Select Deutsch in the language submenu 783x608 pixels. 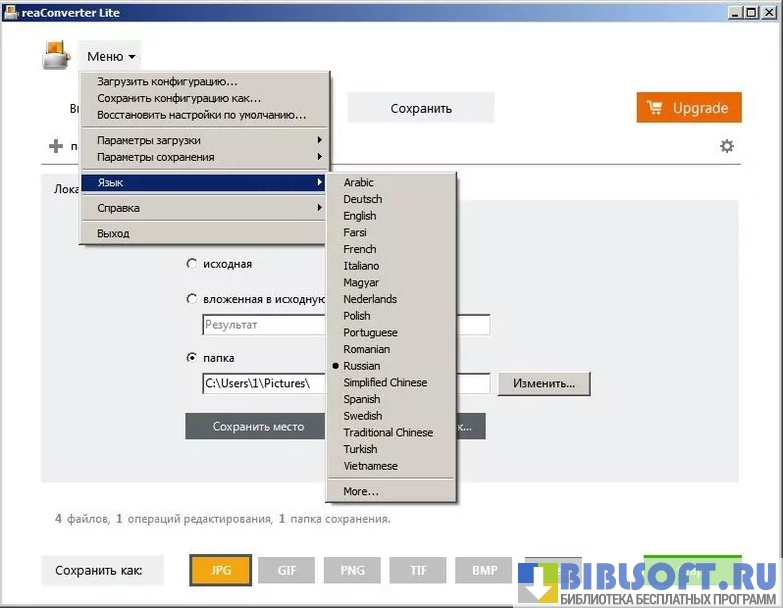pos(362,199)
